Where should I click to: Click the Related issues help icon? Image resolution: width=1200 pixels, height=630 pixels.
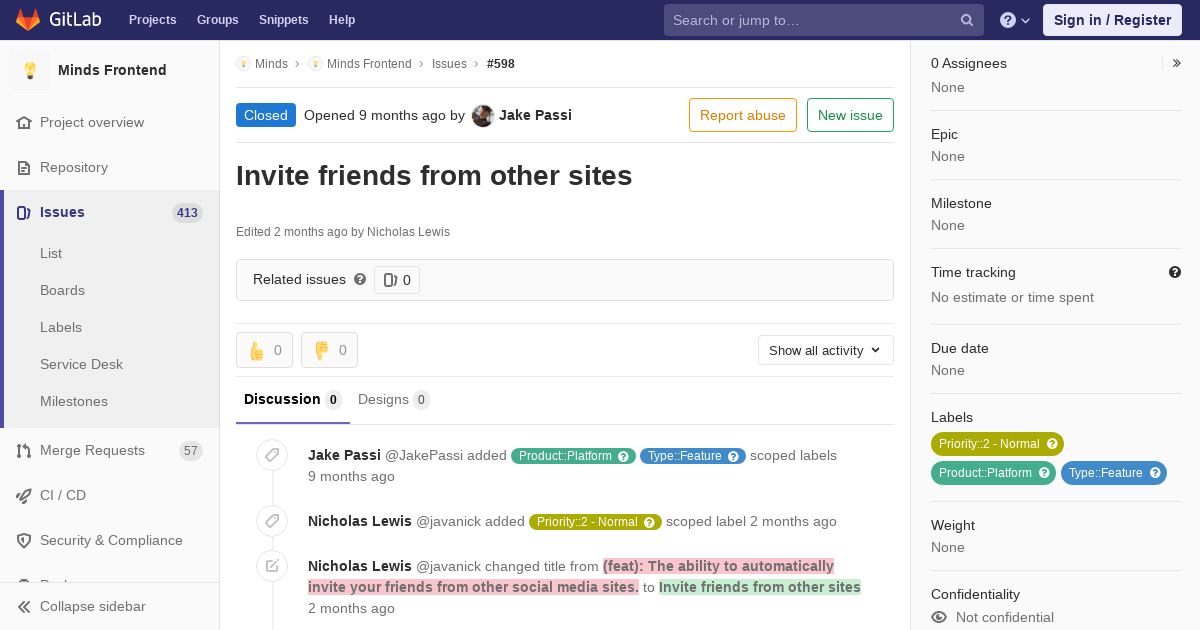click(x=360, y=280)
